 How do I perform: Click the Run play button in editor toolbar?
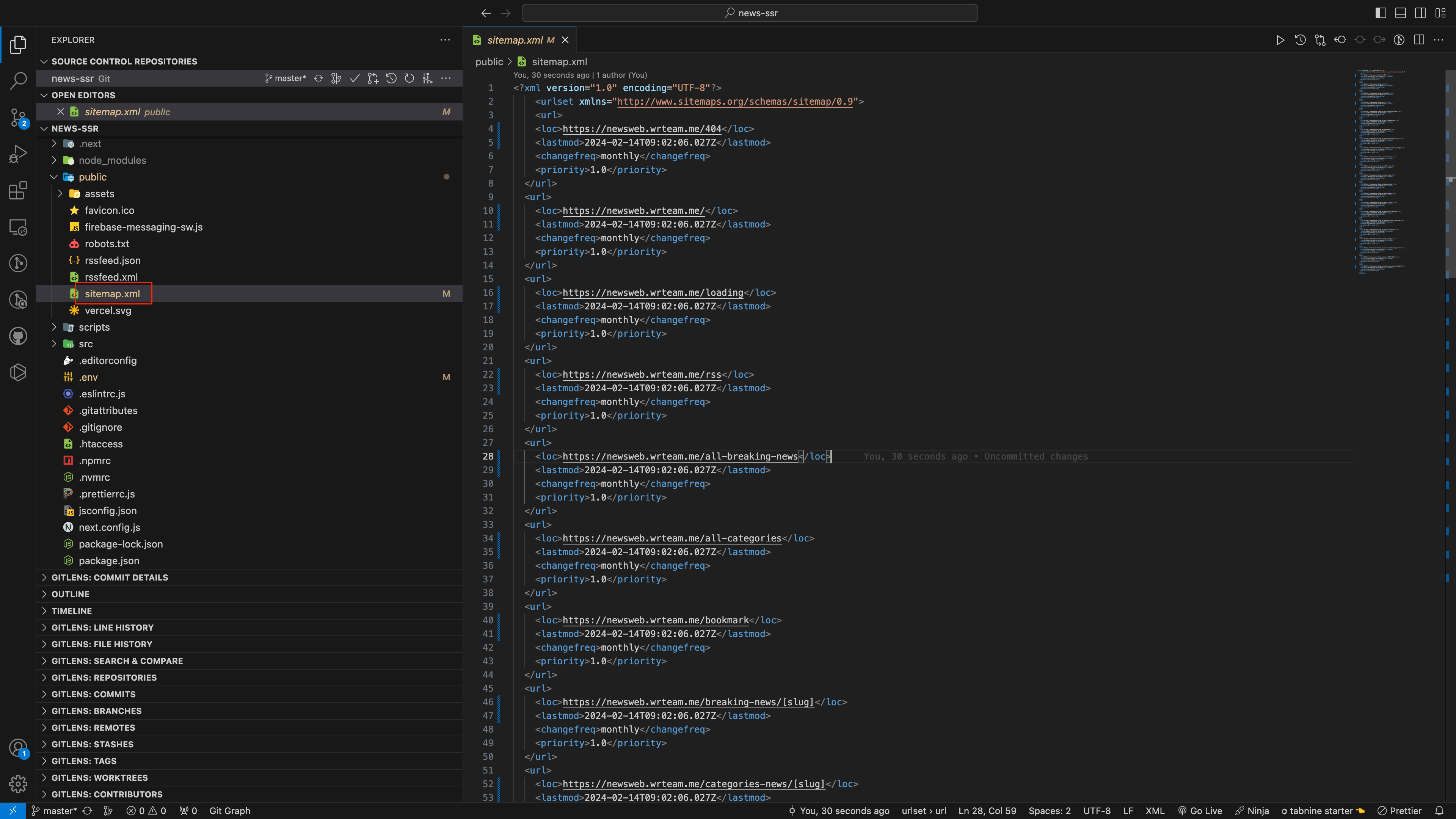point(1280,40)
